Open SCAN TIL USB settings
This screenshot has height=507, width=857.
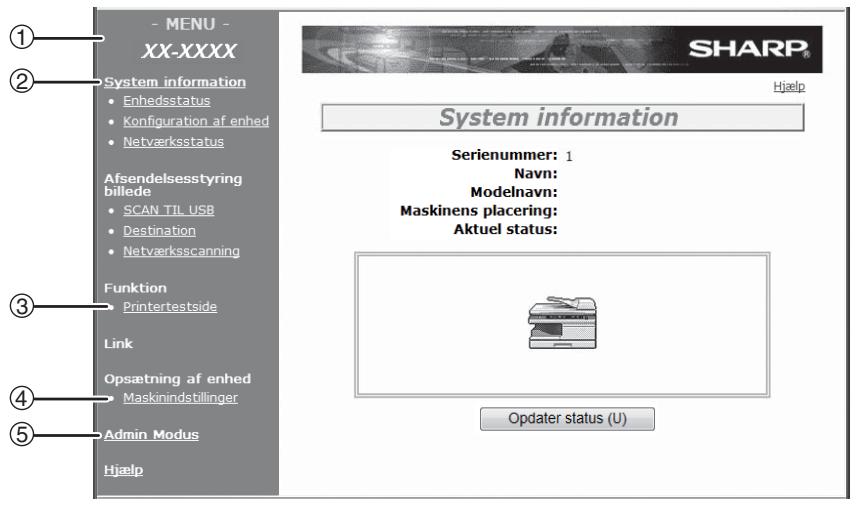(x=168, y=210)
